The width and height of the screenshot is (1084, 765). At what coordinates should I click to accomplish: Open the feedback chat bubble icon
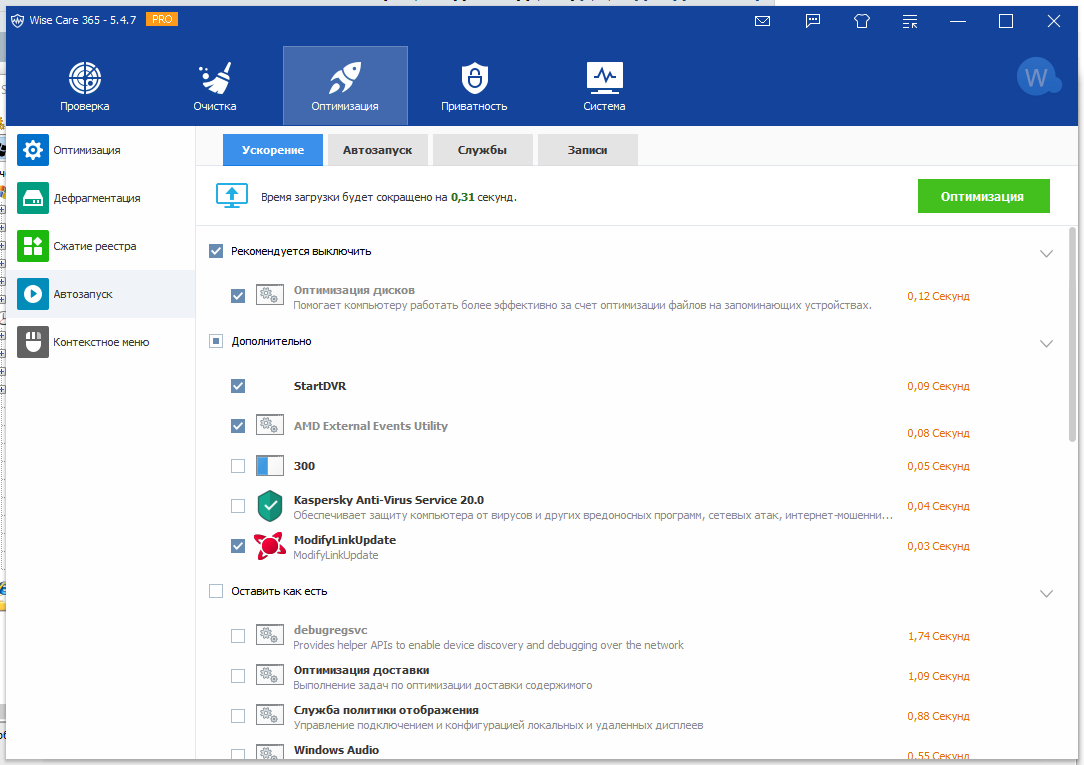pos(813,21)
